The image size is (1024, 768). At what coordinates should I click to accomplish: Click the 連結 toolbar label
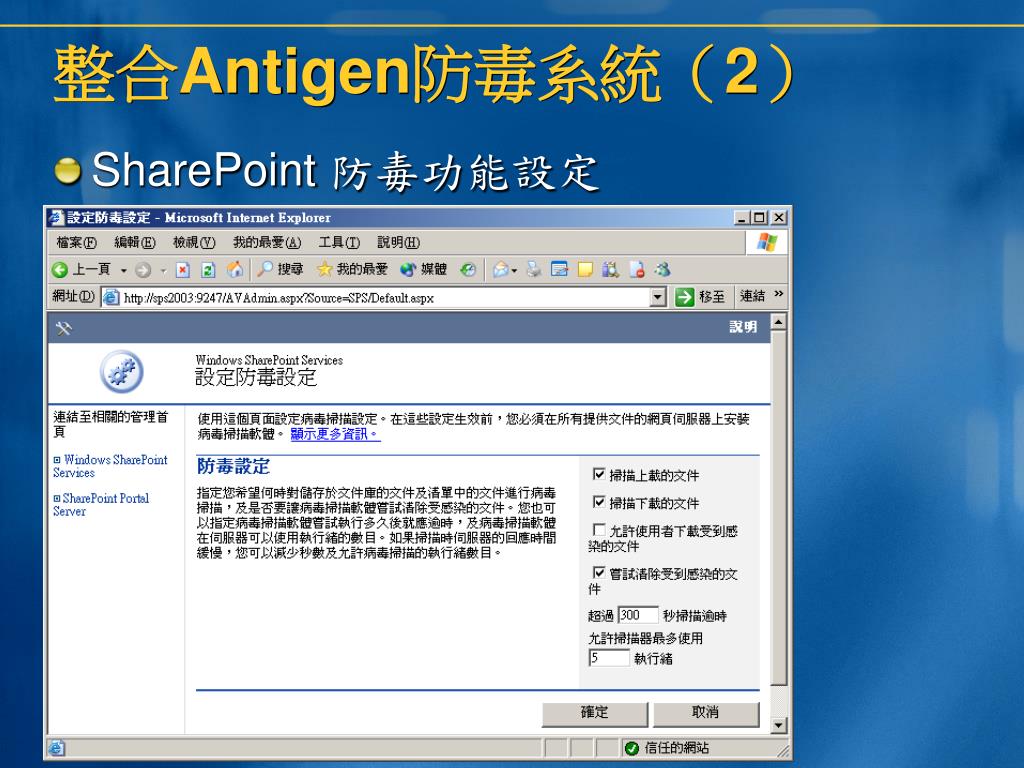752,296
